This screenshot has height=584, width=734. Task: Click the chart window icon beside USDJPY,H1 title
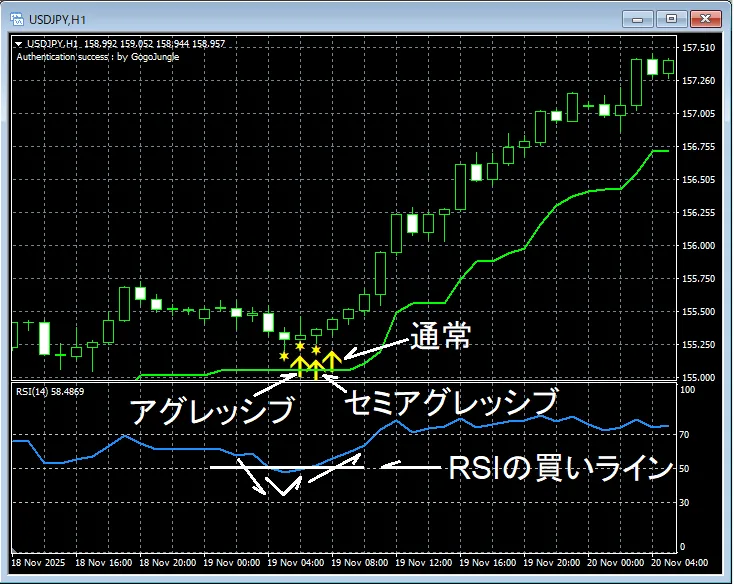click(17, 19)
